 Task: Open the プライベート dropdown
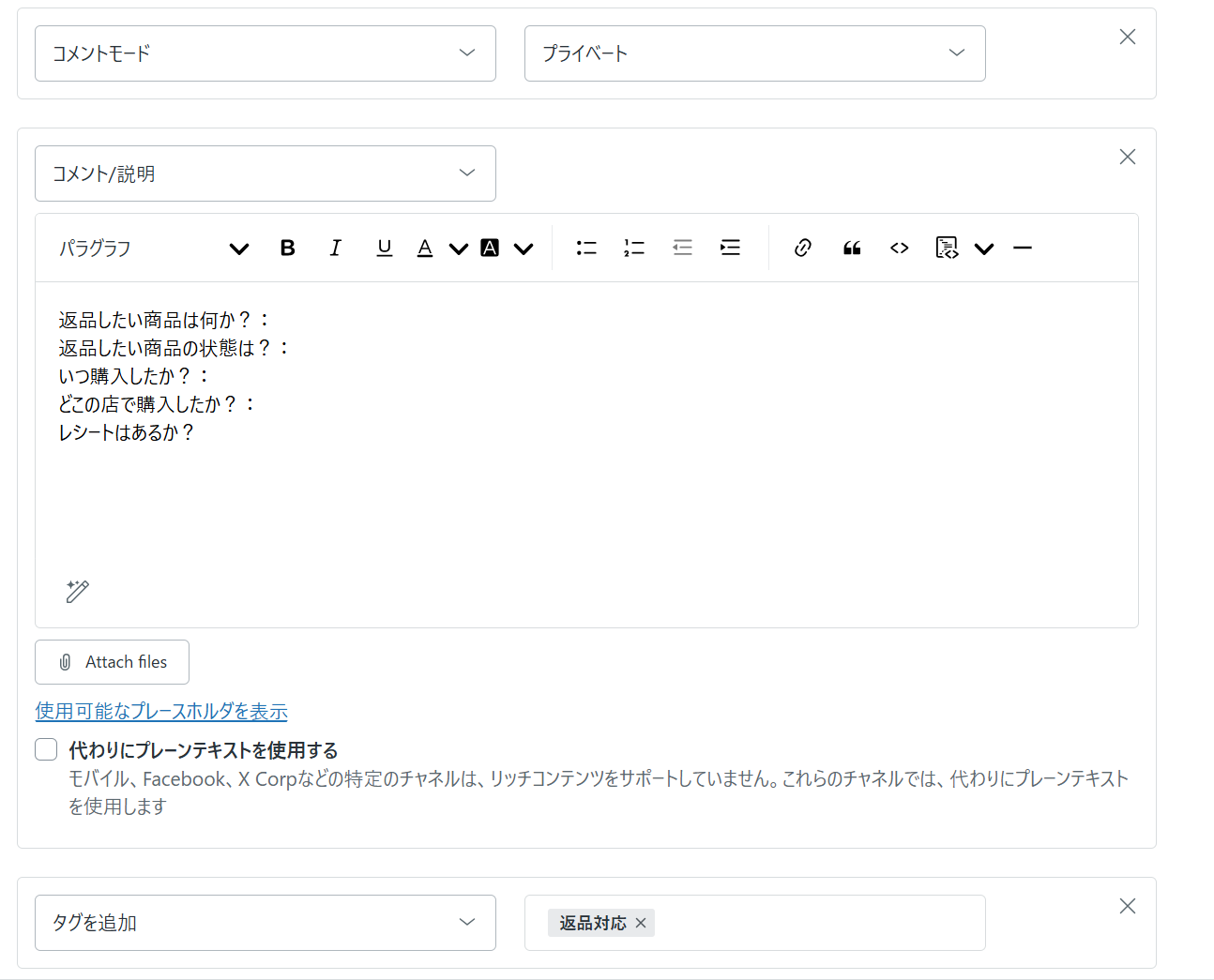(754, 53)
